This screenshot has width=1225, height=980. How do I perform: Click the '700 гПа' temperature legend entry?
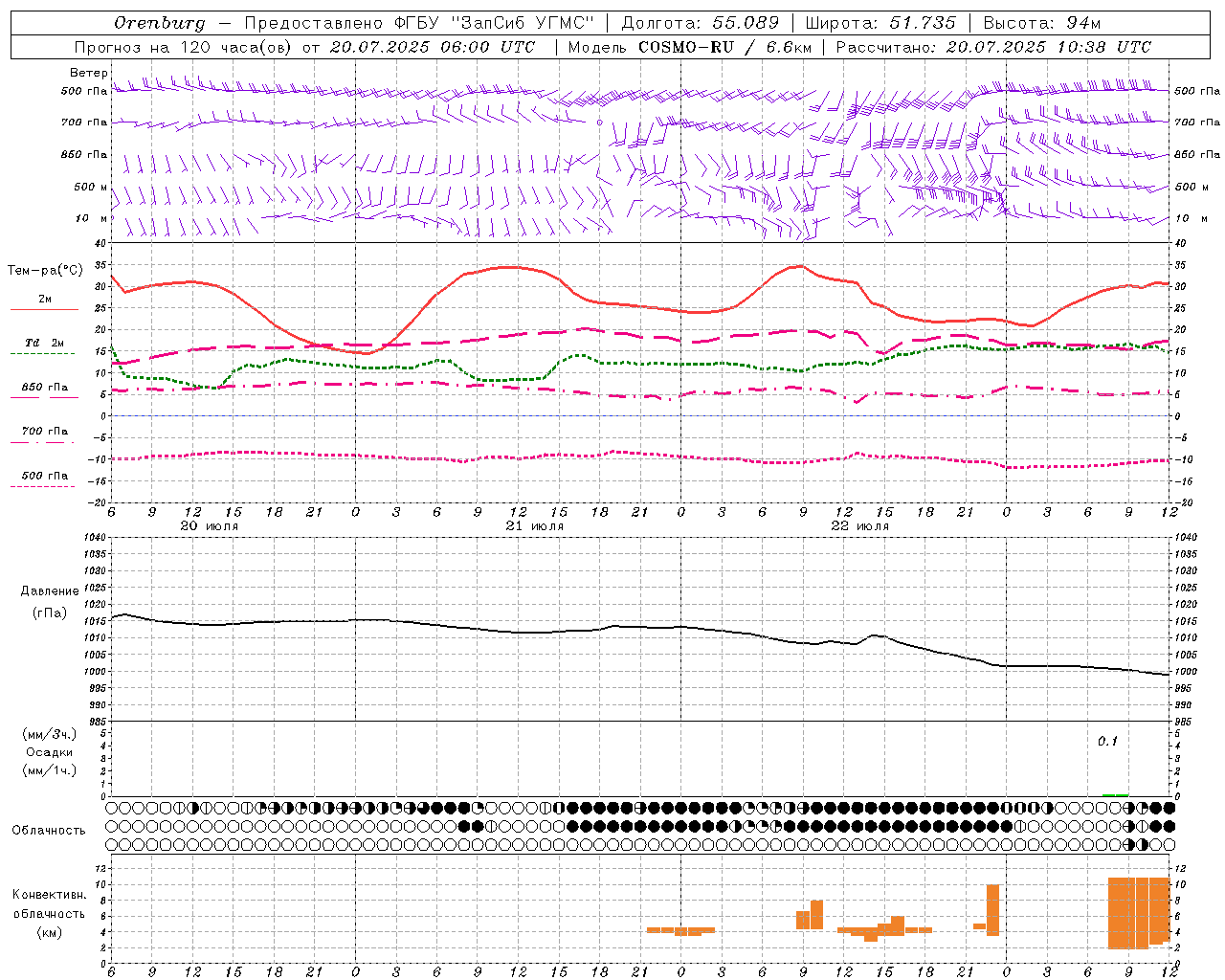(x=44, y=432)
